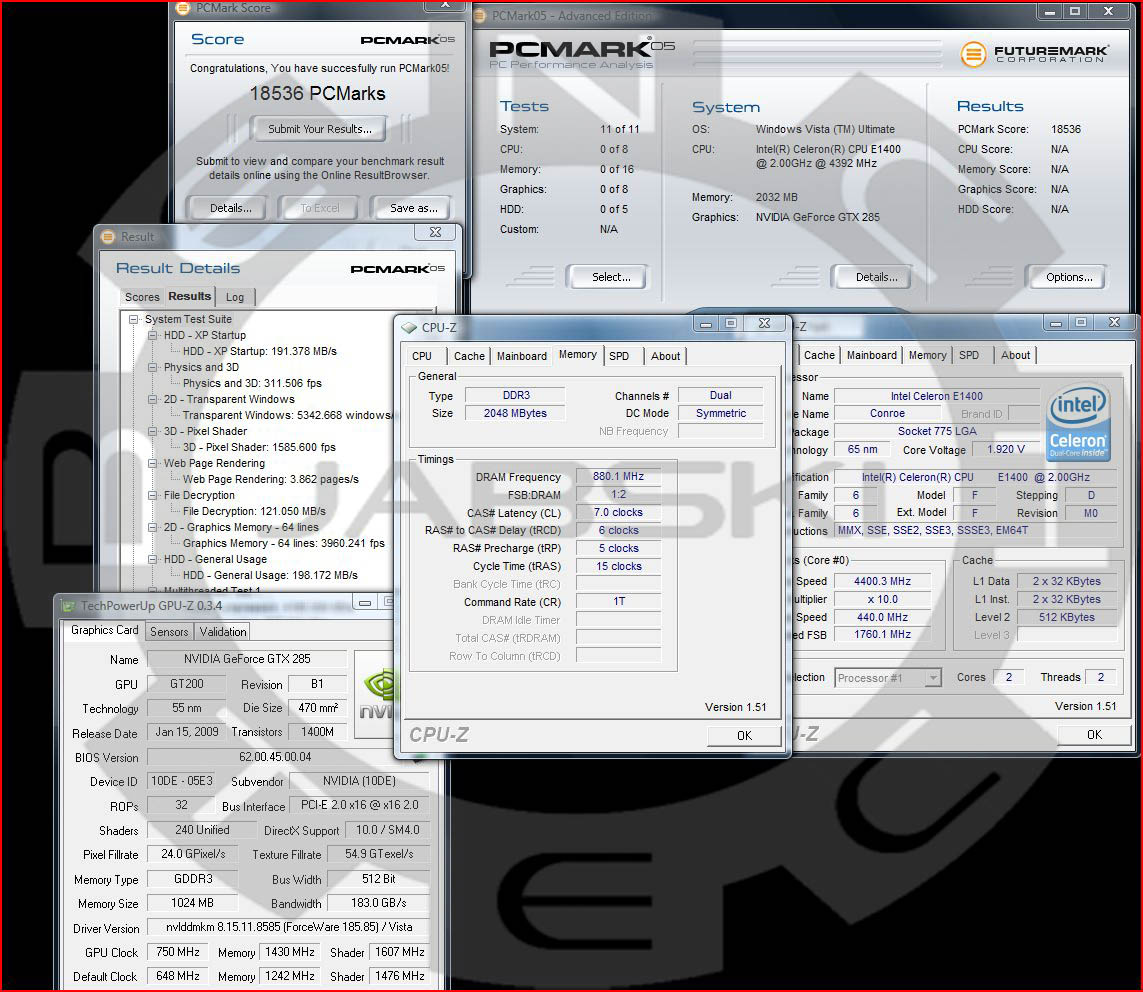Switch to Log tab in Result Details

235,297
